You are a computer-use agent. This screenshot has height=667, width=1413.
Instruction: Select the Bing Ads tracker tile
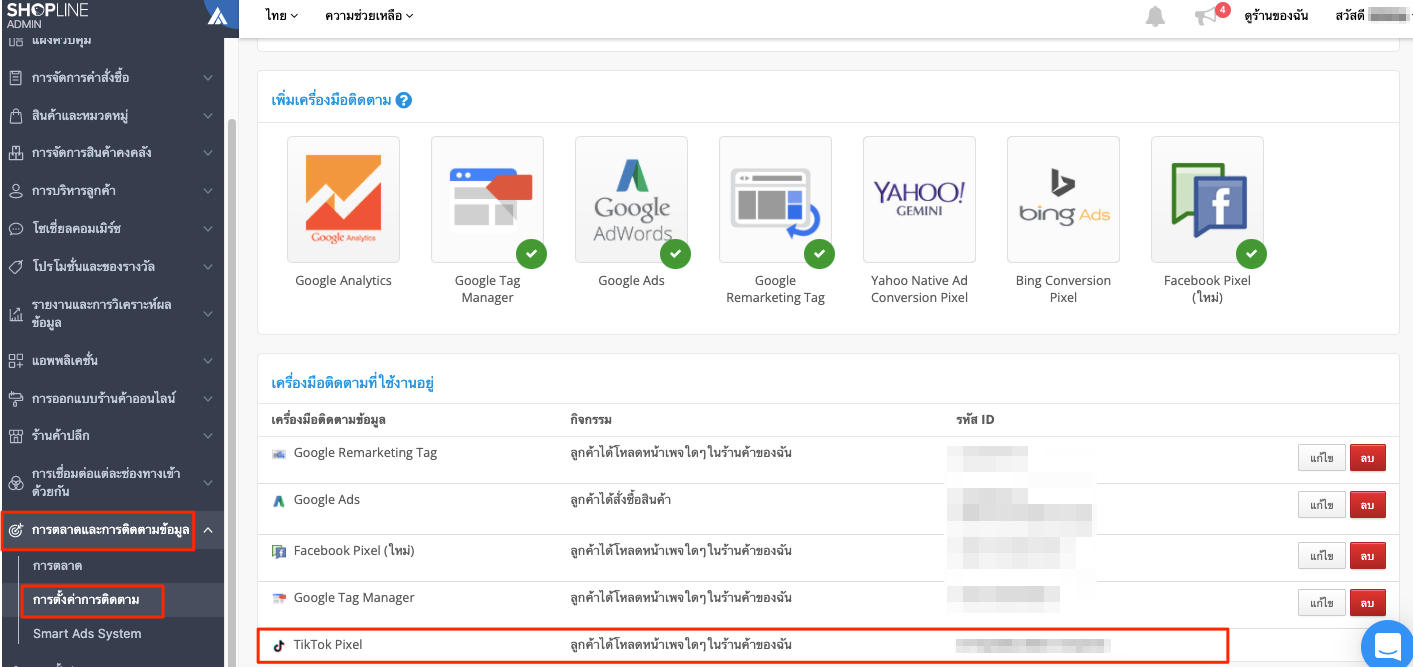(1063, 199)
